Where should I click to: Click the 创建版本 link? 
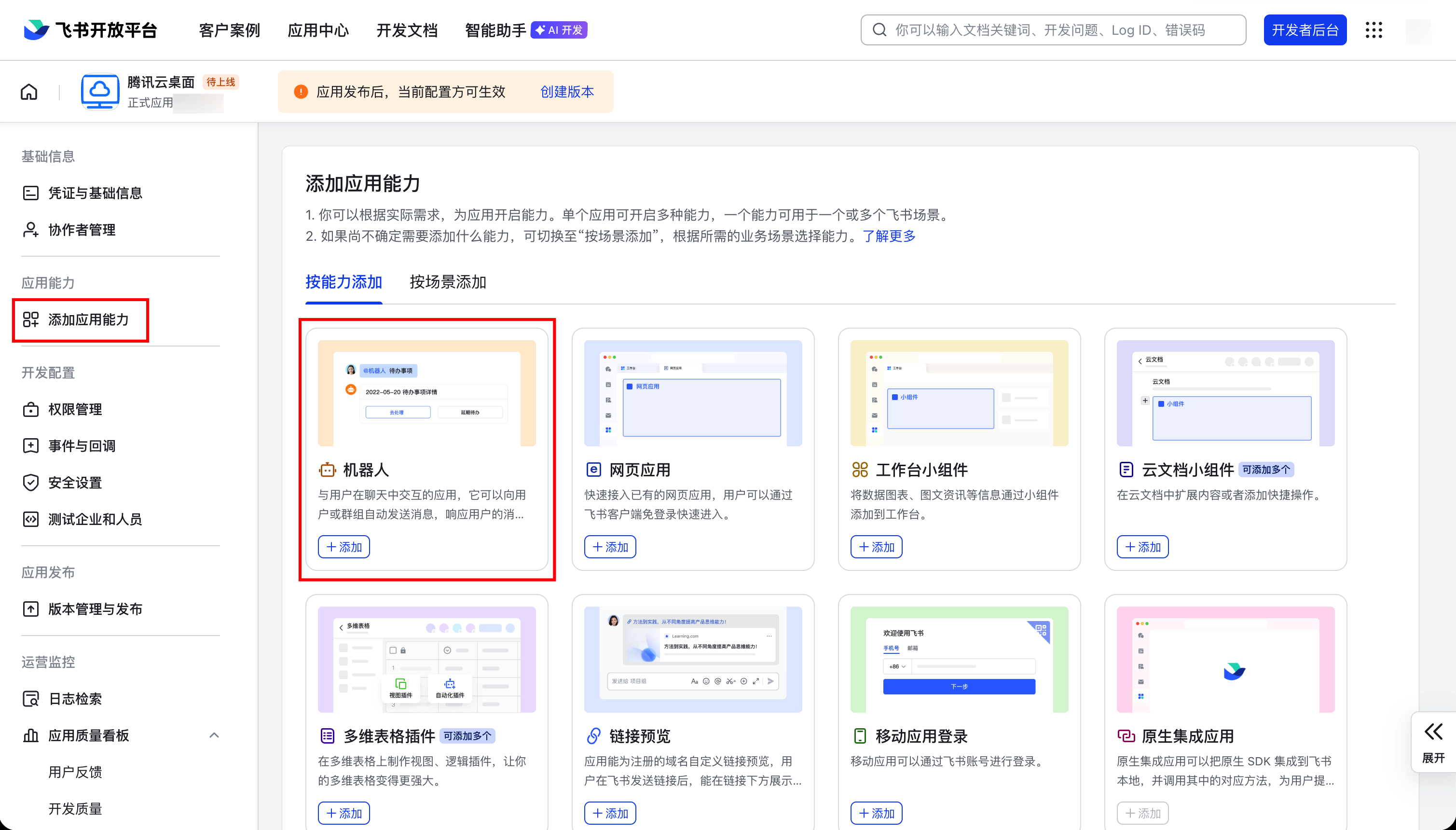[566, 92]
